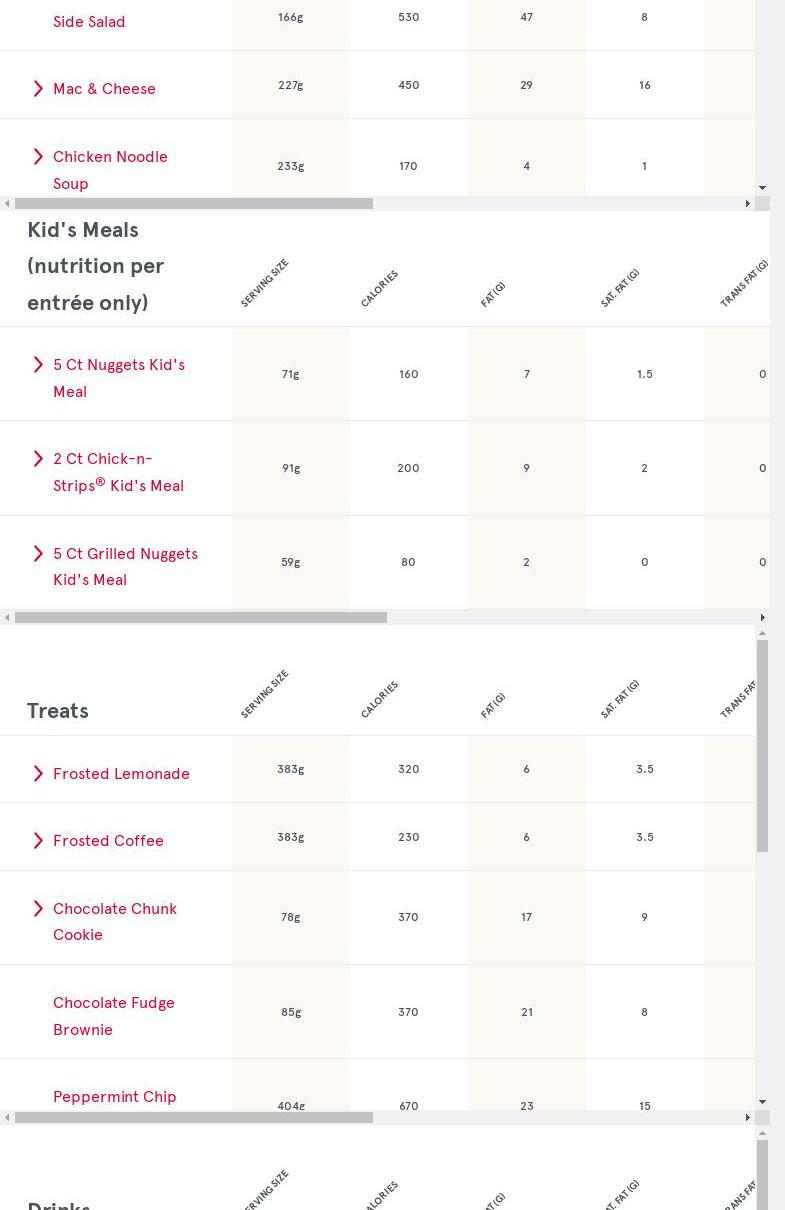
Task: Expand the Mac & Cheese row chevron
Action: pos(38,89)
